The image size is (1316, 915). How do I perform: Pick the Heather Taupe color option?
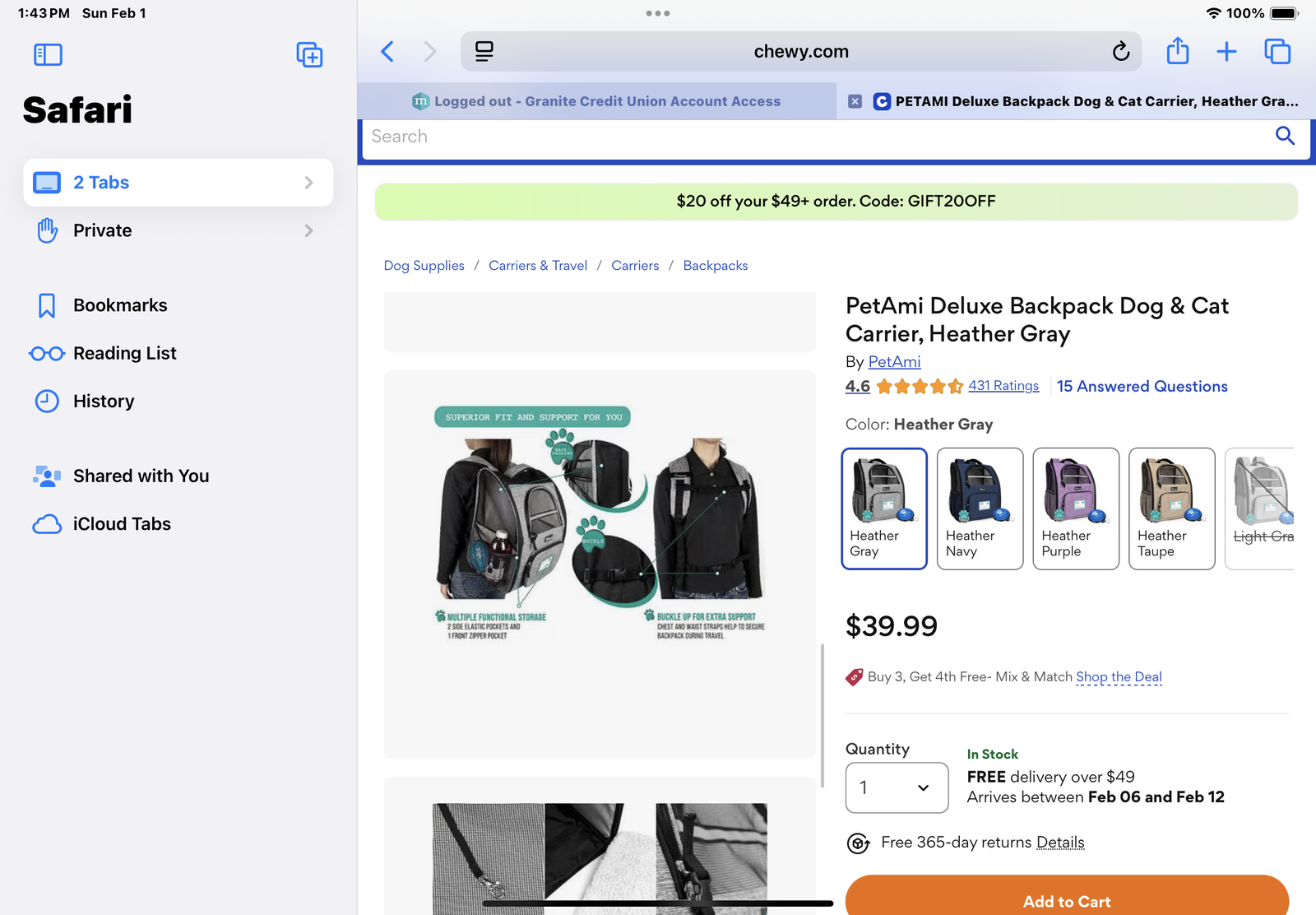1171,509
